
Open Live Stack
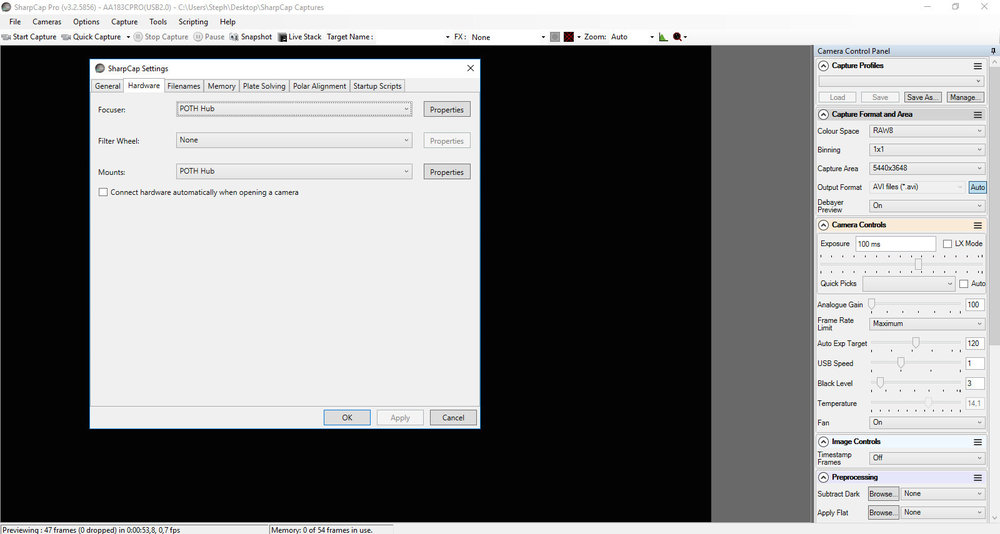click(300, 37)
